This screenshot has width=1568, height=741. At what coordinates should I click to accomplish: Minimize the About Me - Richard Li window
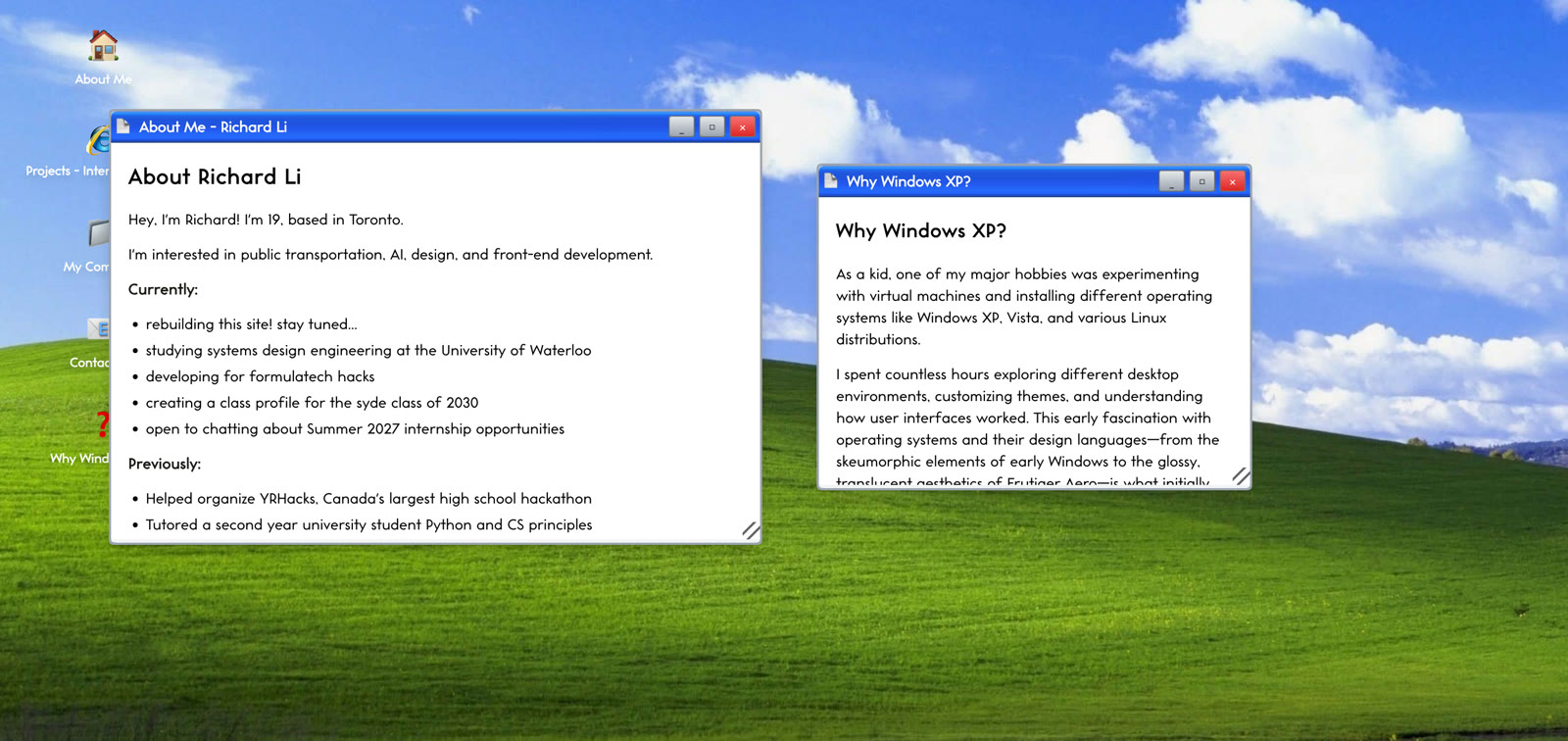[x=682, y=126]
